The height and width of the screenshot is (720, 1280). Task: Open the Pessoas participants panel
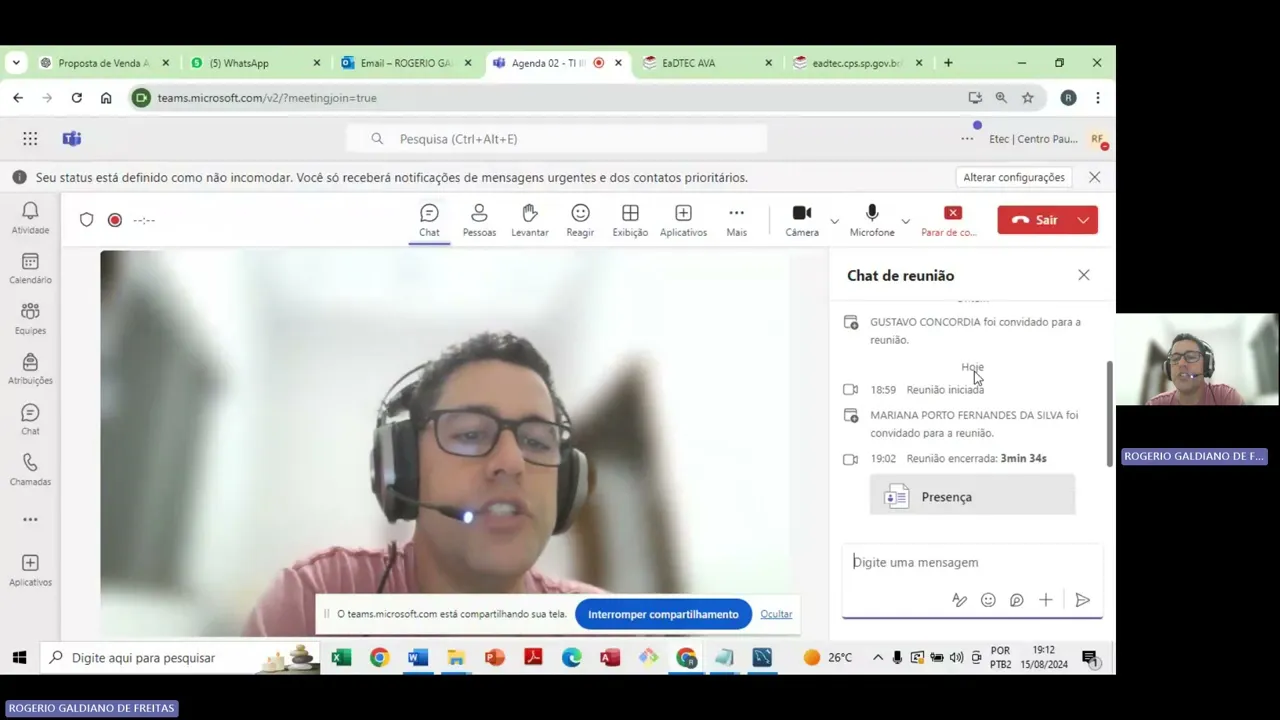click(x=479, y=220)
